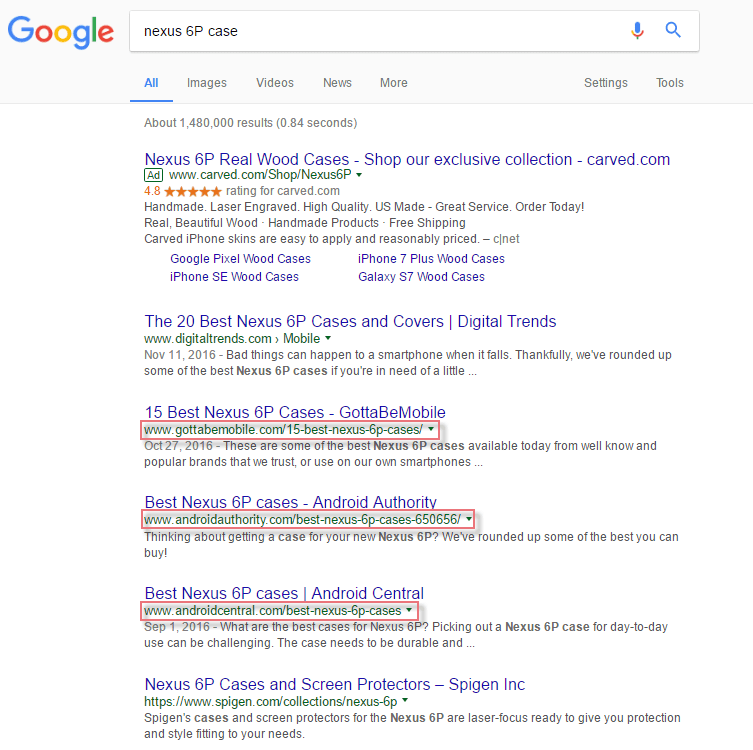Switch to the Videos tab
The height and width of the screenshot is (750, 753).
pos(275,83)
